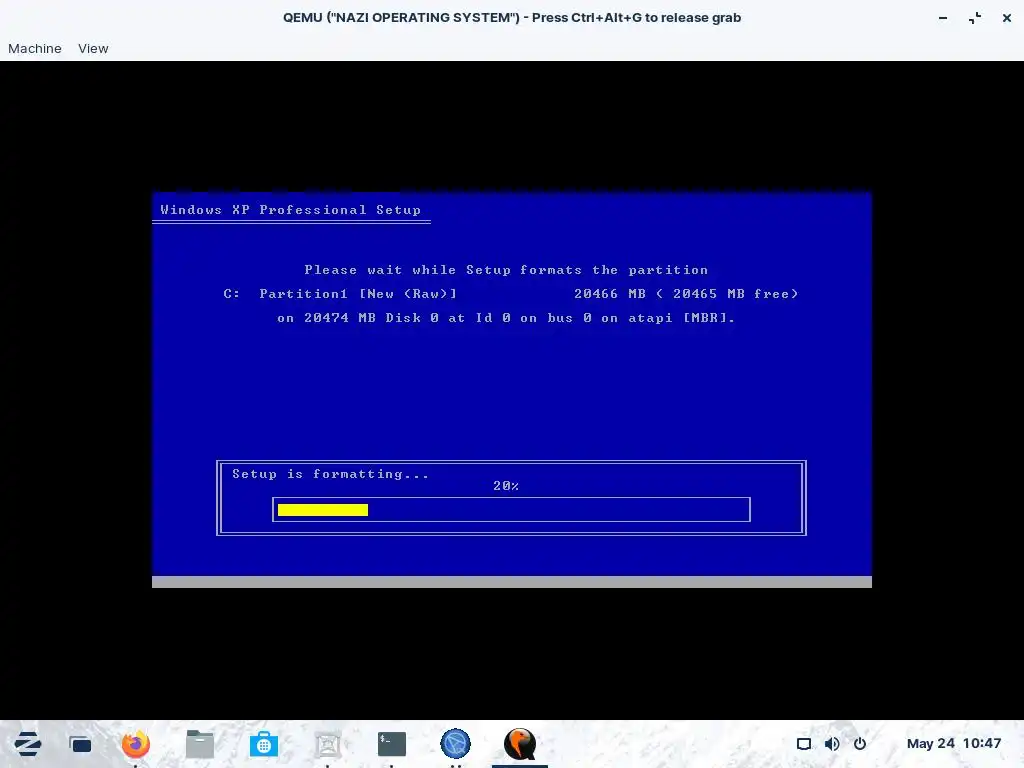This screenshot has height=768, width=1024.
Task: Minimize the QEMU window
Action: [943, 18]
